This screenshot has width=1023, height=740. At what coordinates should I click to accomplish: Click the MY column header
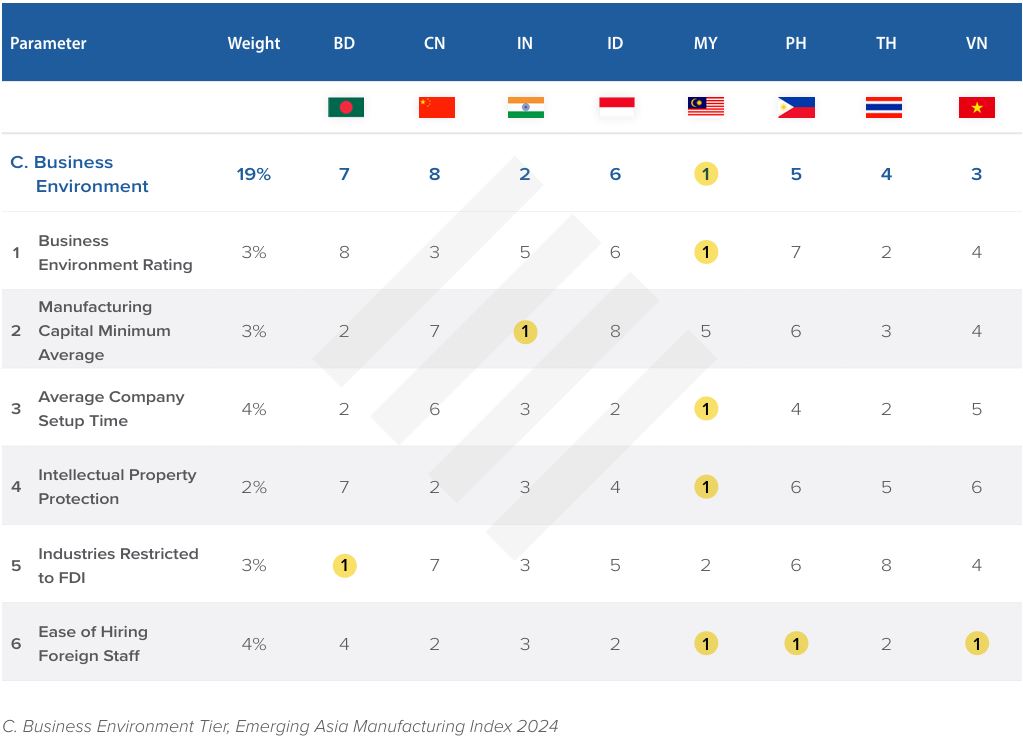(x=705, y=43)
